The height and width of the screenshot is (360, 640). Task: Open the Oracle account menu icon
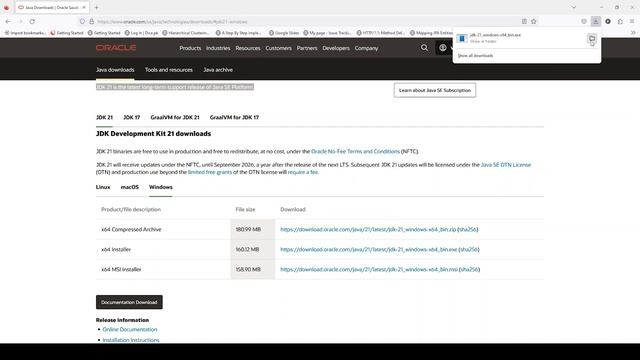tap(443, 48)
